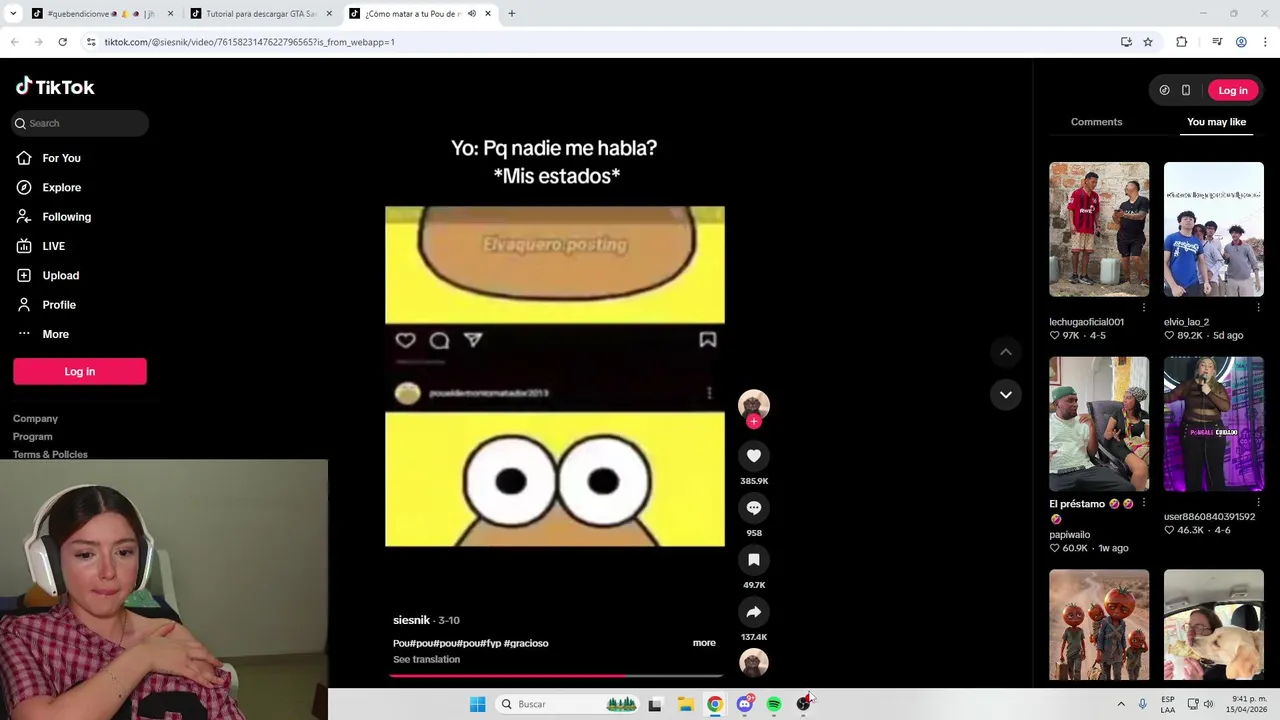Click the top-right Log in button
The height and width of the screenshot is (720, 1280).
pyautogui.click(x=1233, y=90)
